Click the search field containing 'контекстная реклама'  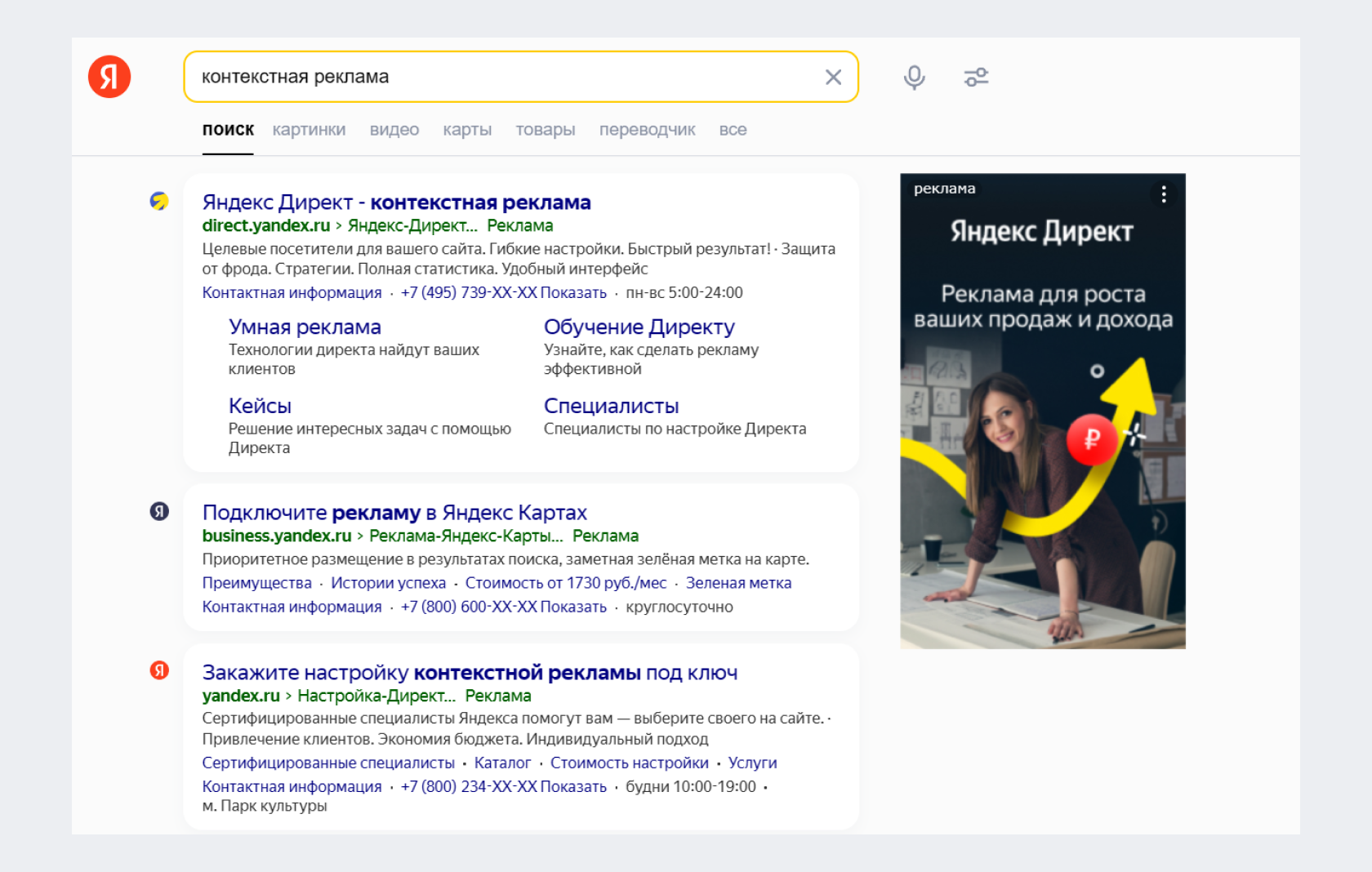pos(520,77)
